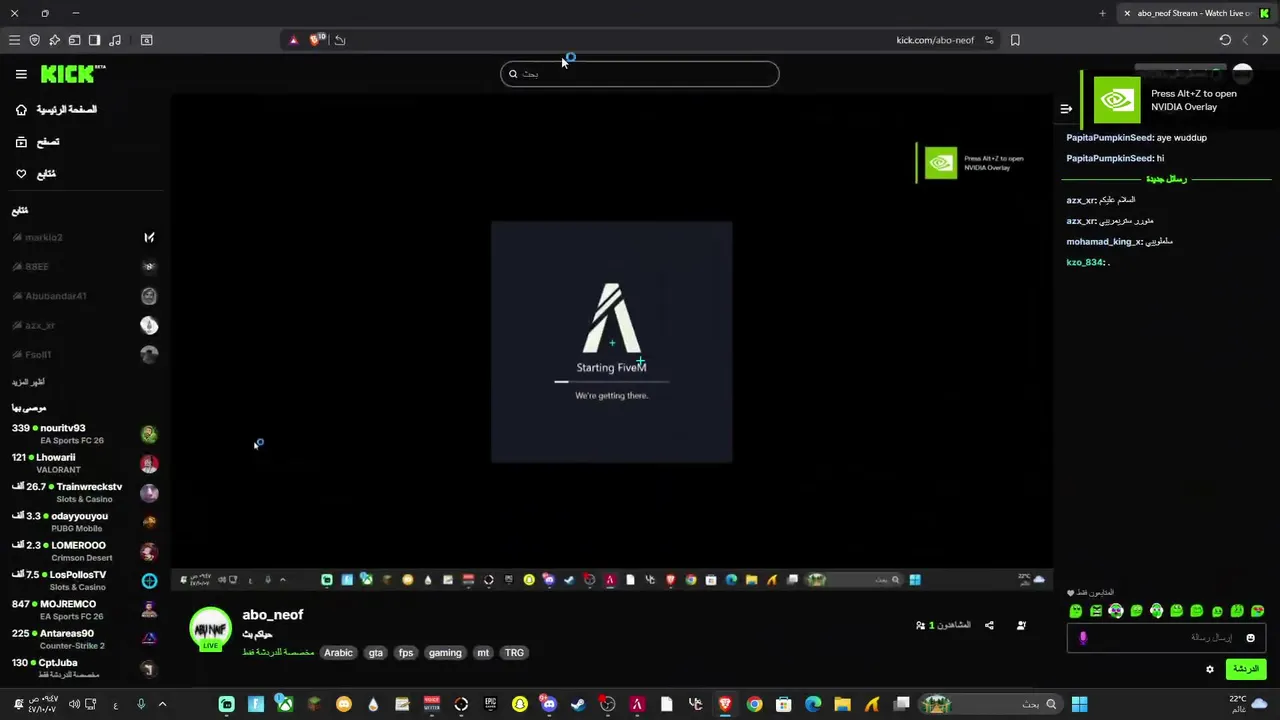Open chat settings gear
The image size is (1280, 720).
(x=1209, y=669)
